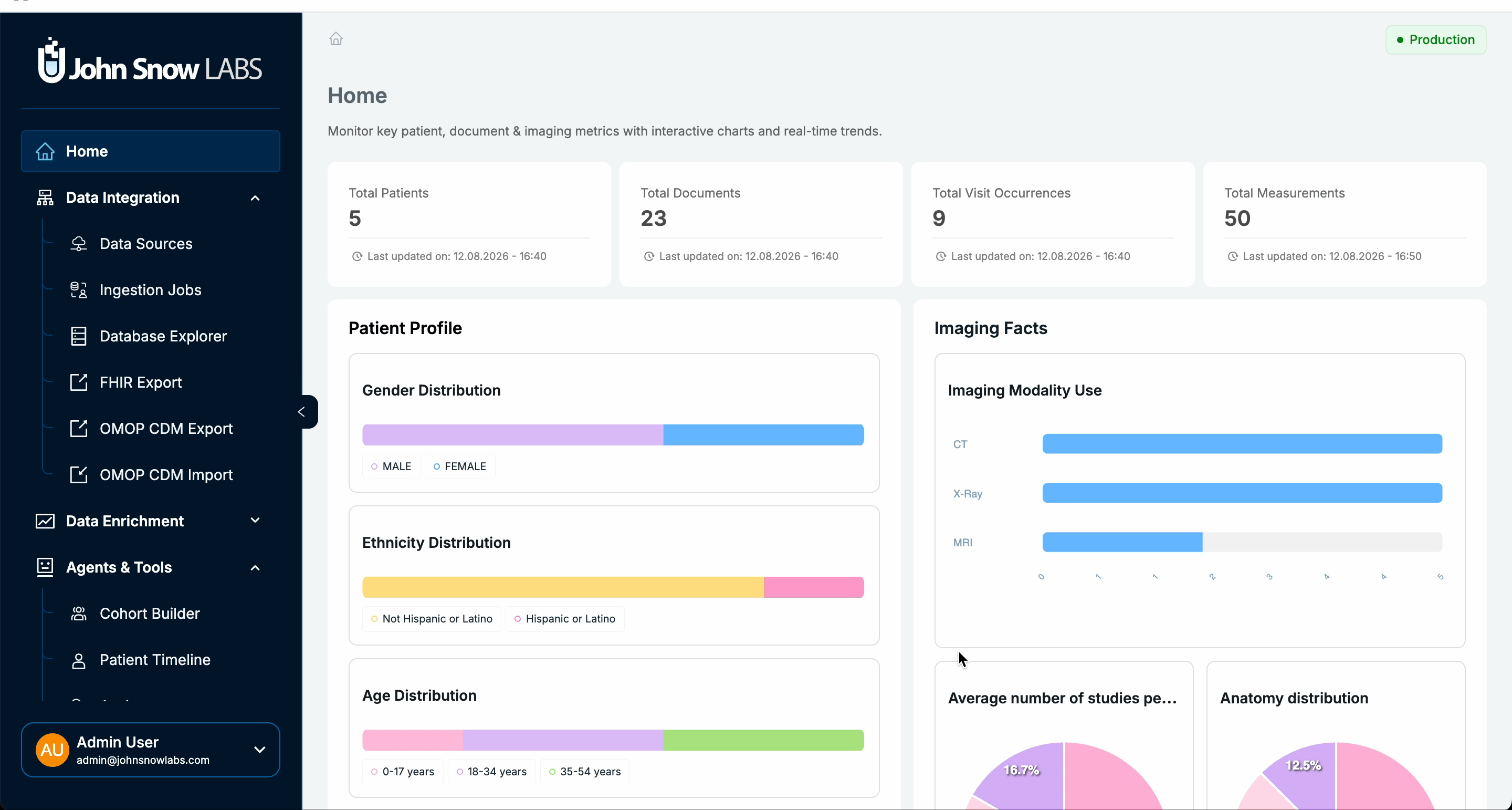This screenshot has width=1512, height=810.
Task: Toggle FEMALE legend in Gender Distribution
Action: point(460,466)
